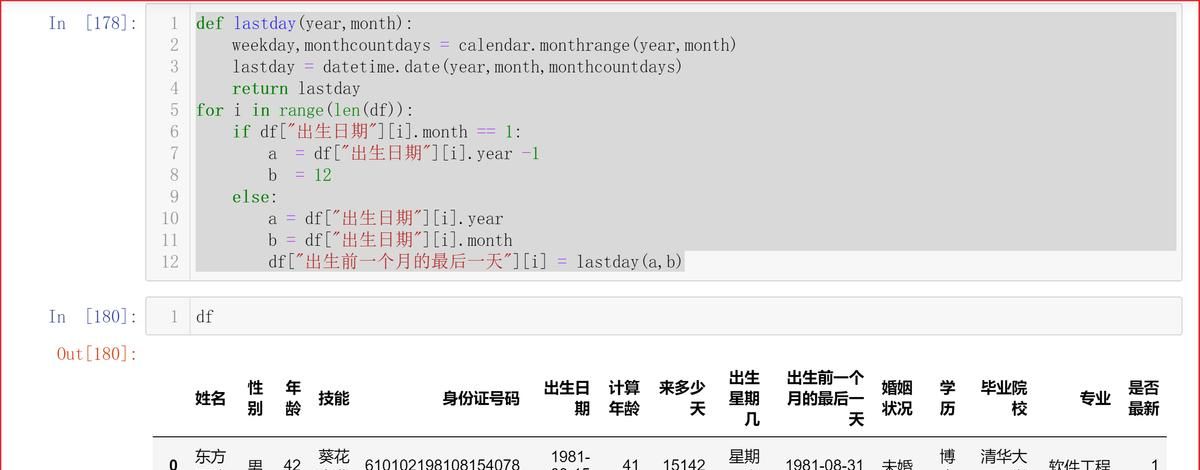Click the calendar.monthrange code line

click(x=484, y=45)
